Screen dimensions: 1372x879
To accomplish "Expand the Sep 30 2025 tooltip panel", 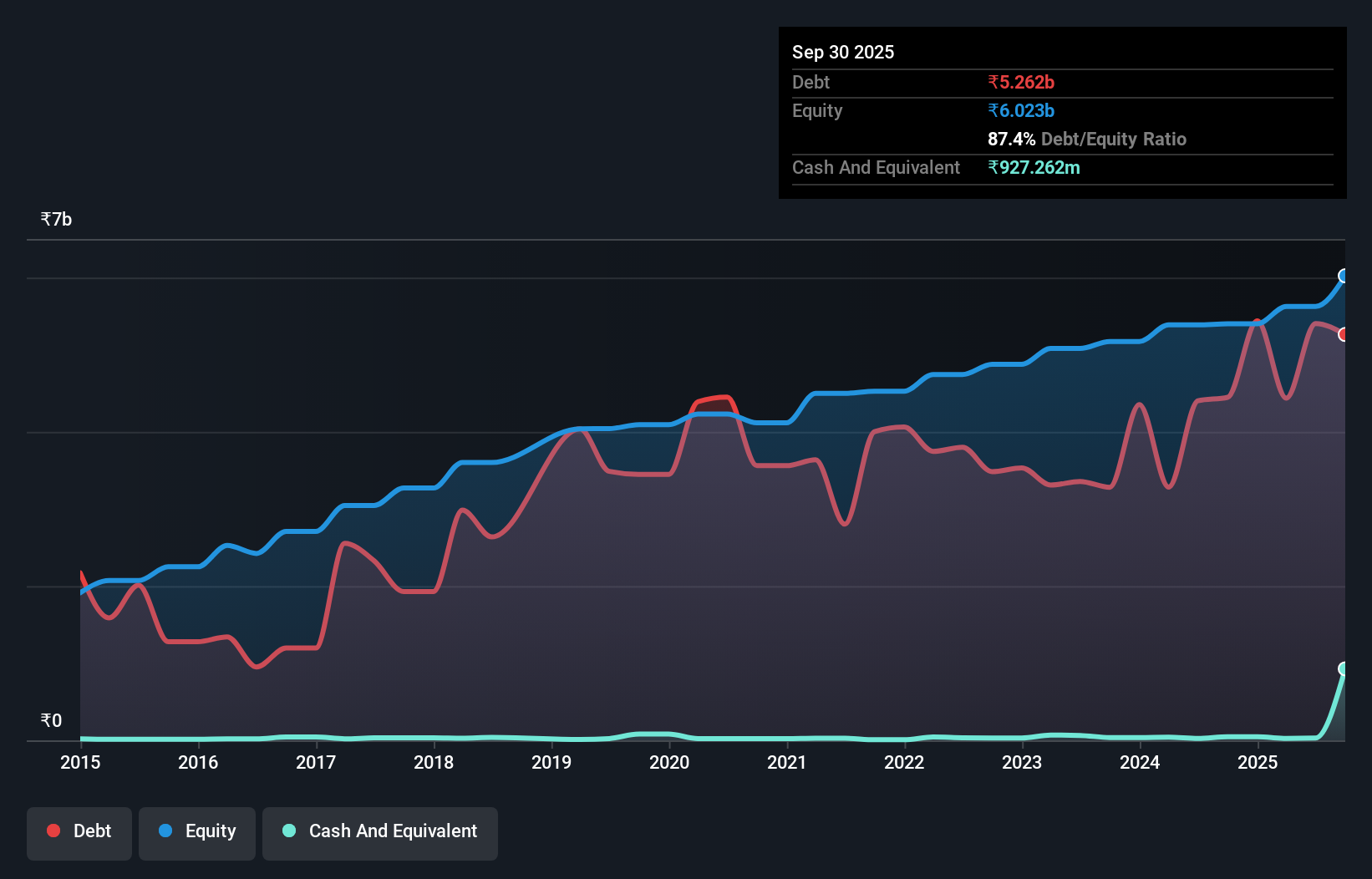I will [843, 52].
